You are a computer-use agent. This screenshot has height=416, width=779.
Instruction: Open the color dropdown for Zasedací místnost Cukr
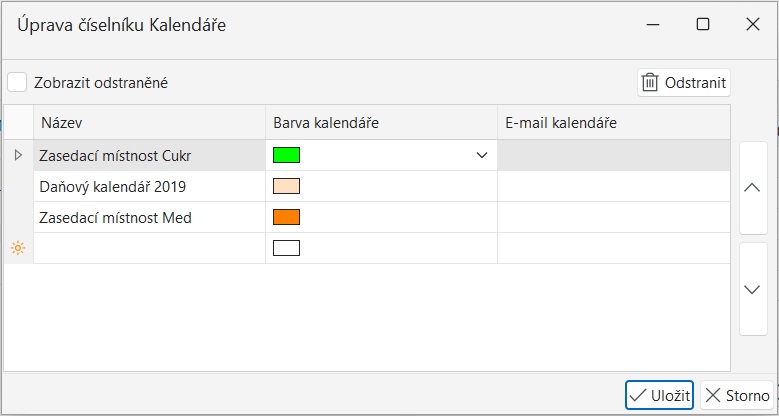482,155
